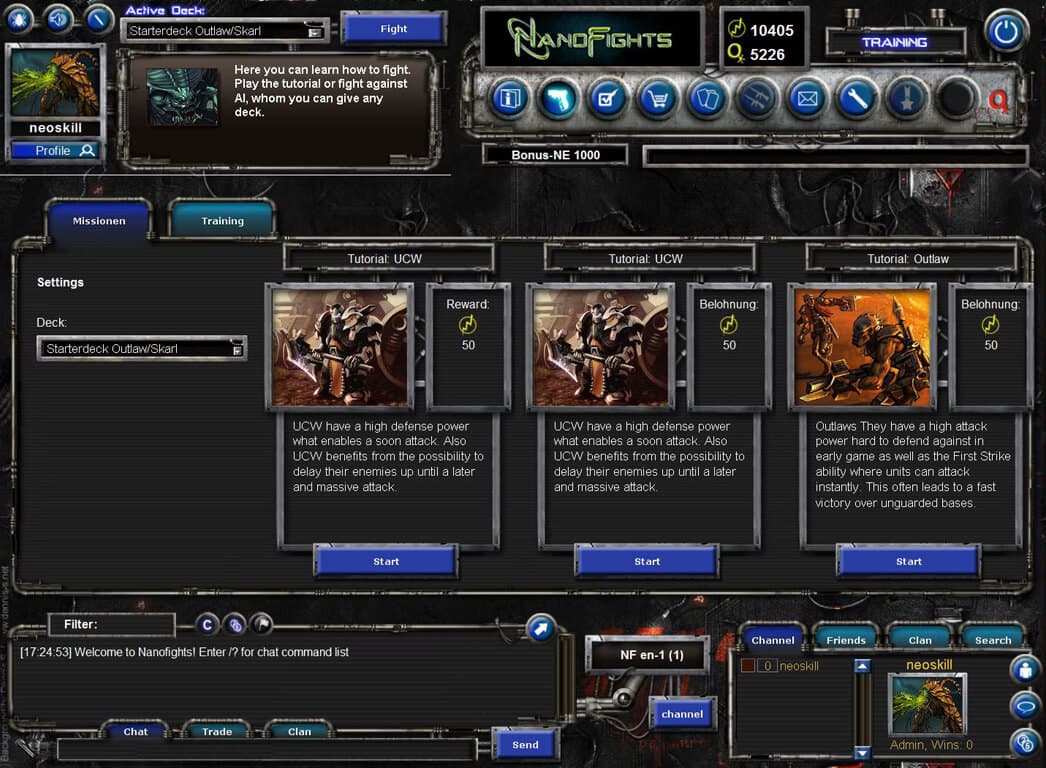Click the blue channel button
Image resolution: width=1046 pixels, height=768 pixels.
coord(682,714)
